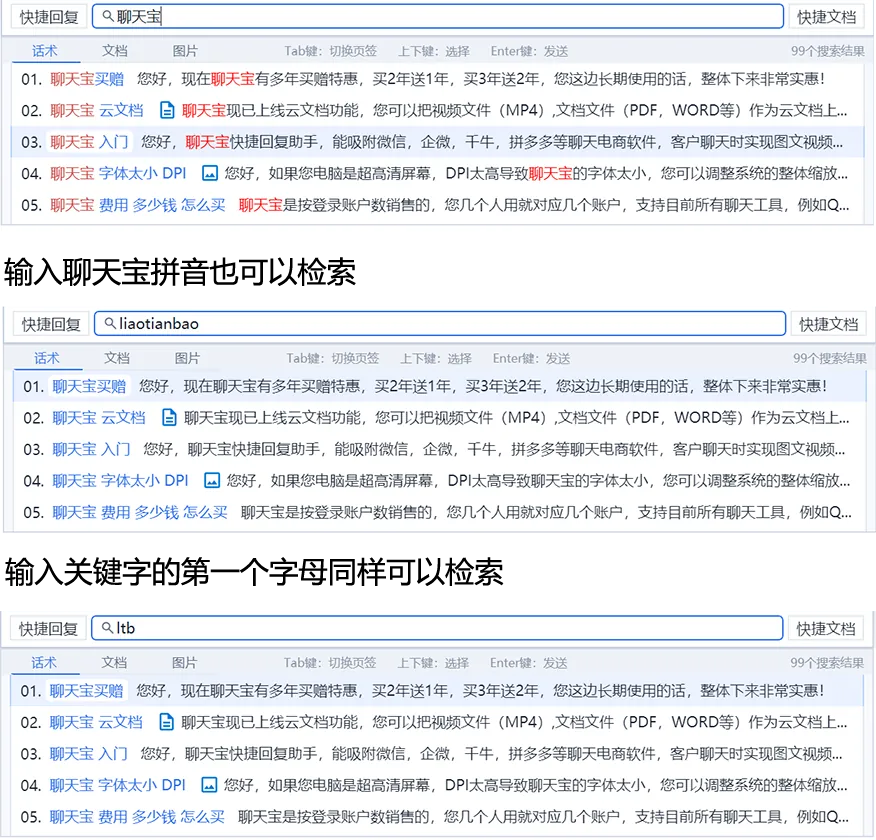The height and width of the screenshot is (840, 876).
Task: Click the search icon in the liaotianbao search box
Action: point(111,323)
